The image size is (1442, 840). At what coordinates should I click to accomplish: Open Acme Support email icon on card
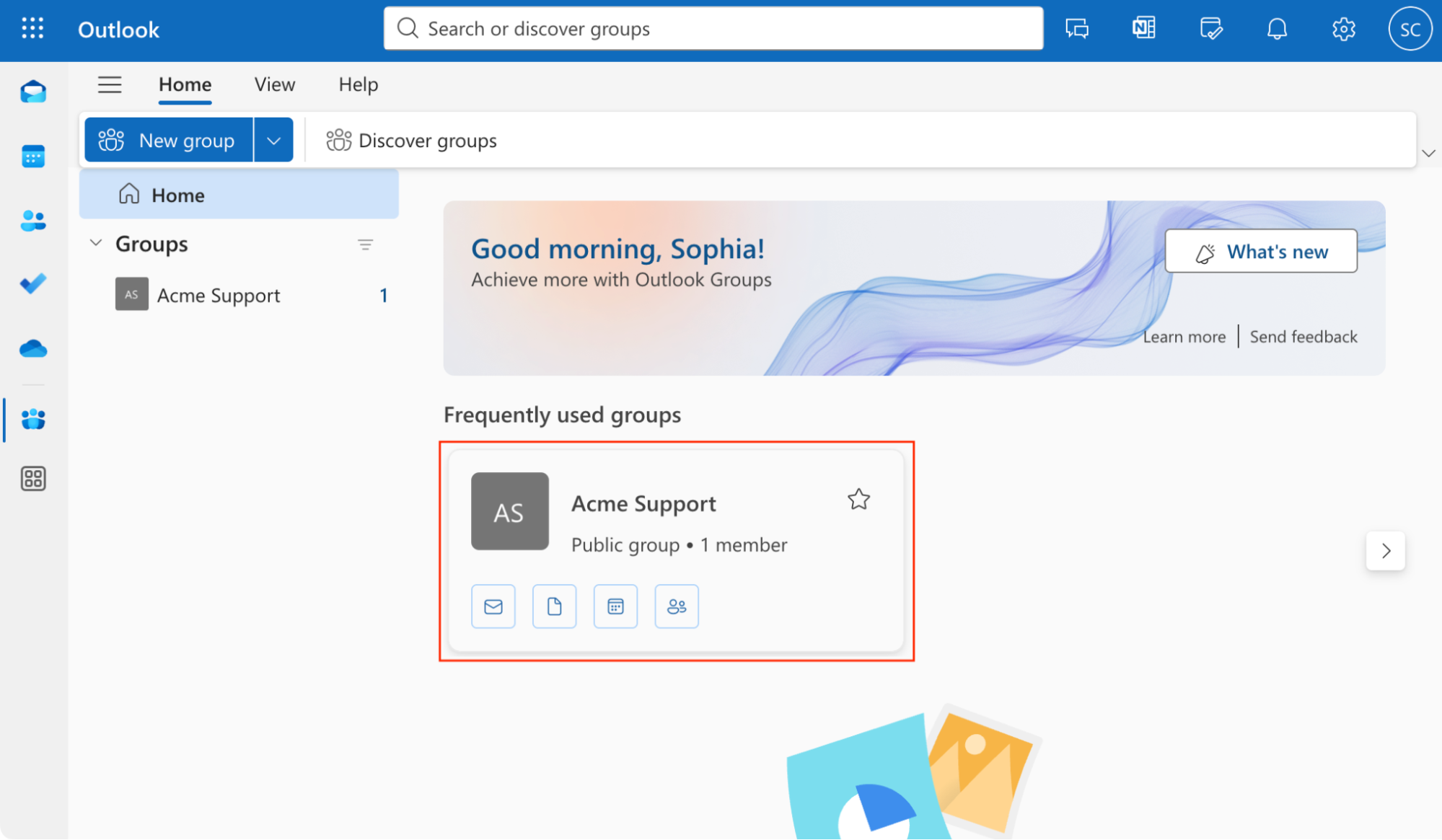[x=493, y=606]
